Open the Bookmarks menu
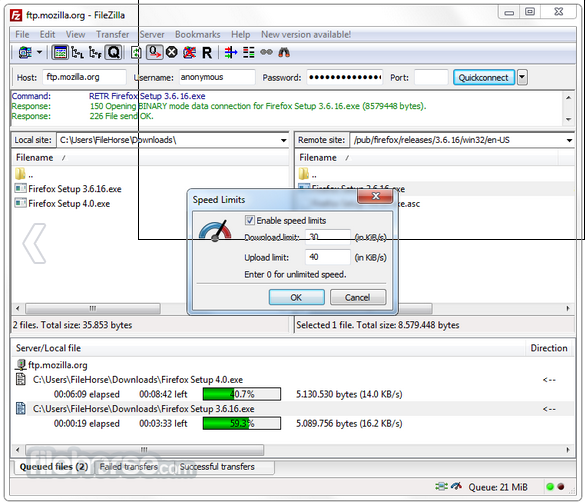This screenshot has width=586, height=504. pos(198,35)
